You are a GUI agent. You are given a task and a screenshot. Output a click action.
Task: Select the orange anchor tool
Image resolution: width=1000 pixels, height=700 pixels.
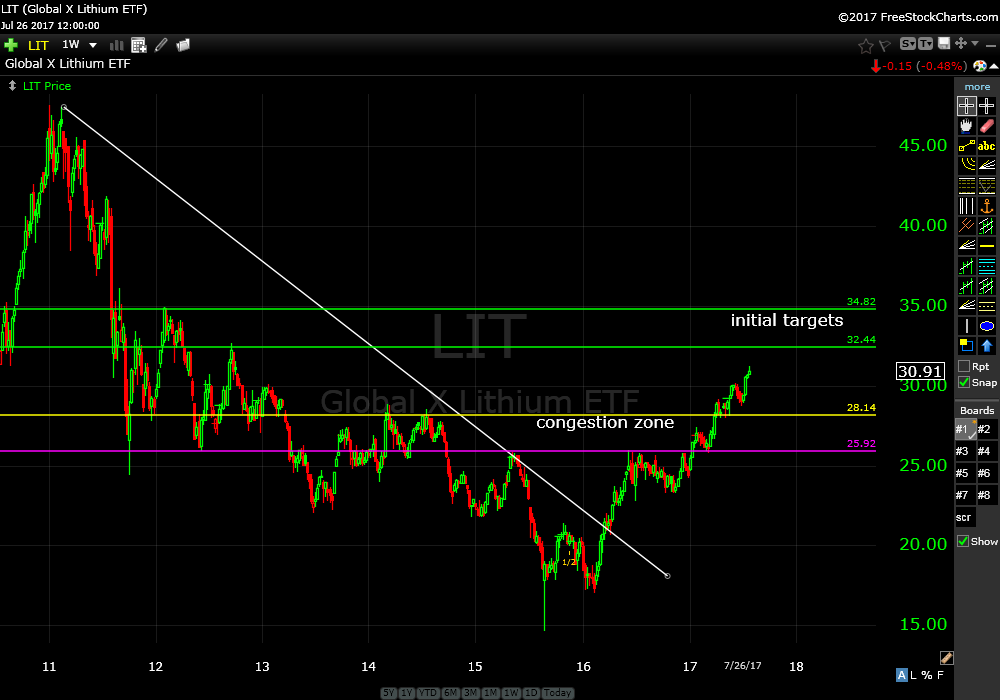(x=987, y=206)
